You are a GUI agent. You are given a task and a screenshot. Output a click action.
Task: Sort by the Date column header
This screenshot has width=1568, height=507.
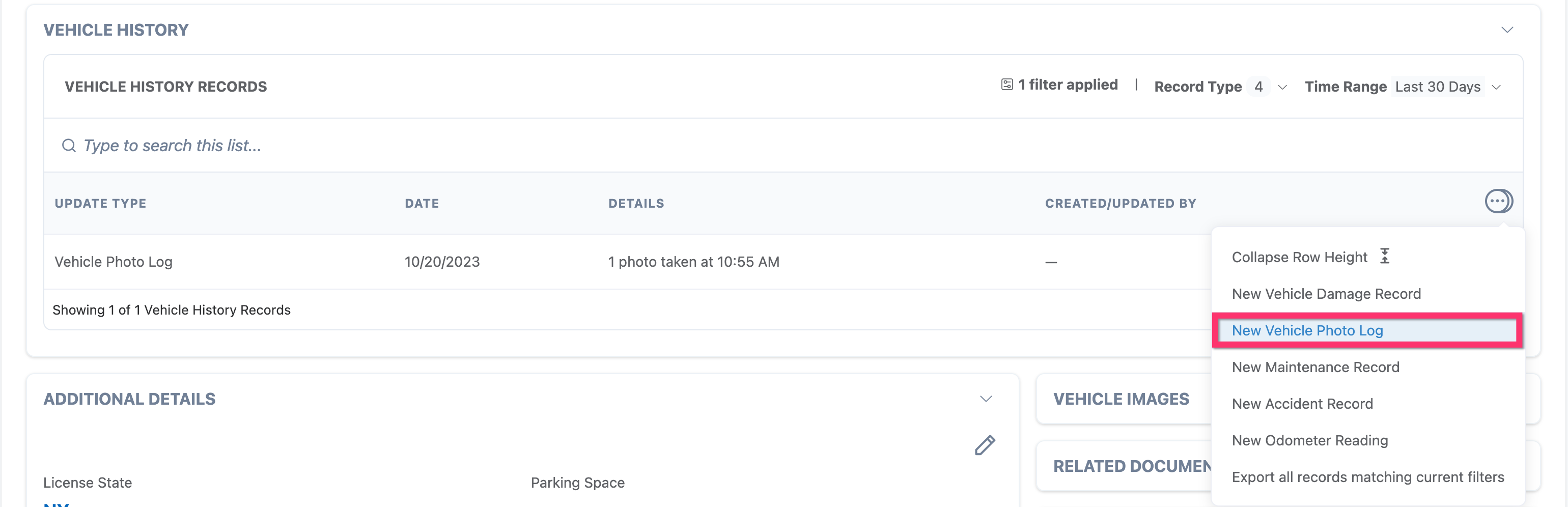coord(422,203)
